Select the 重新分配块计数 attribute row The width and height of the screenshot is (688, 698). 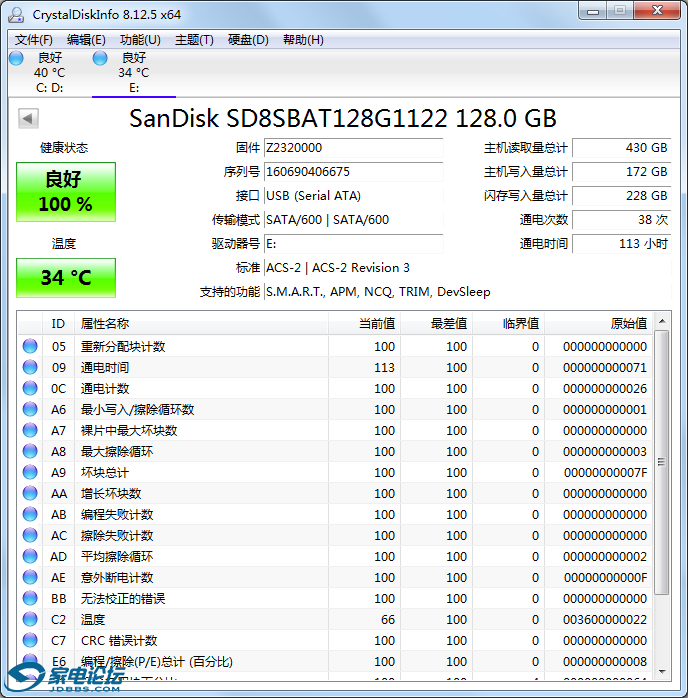[335, 346]
